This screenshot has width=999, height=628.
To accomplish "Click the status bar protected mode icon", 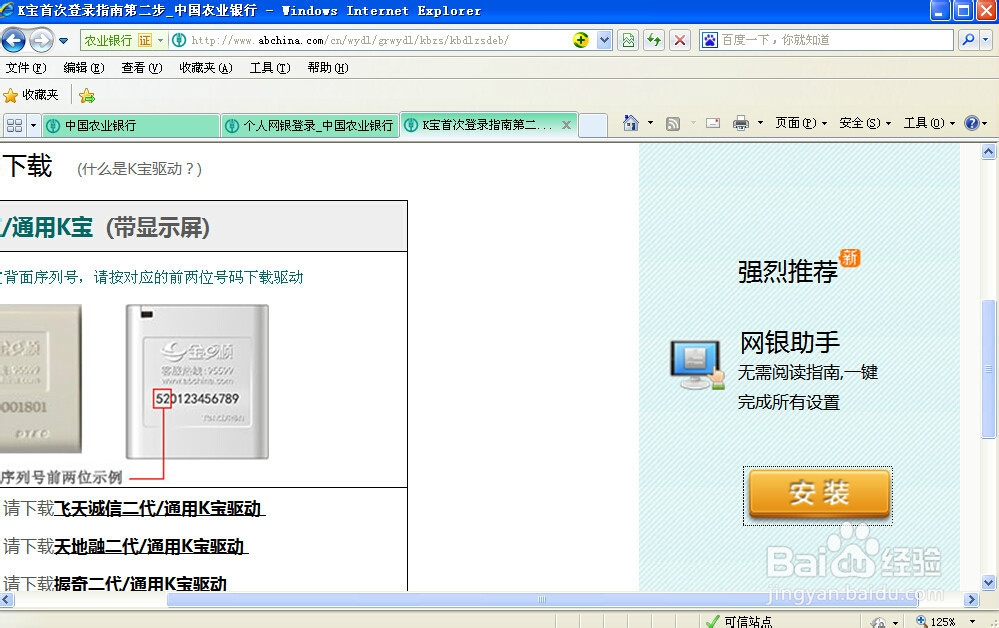I will pos(879,622).
